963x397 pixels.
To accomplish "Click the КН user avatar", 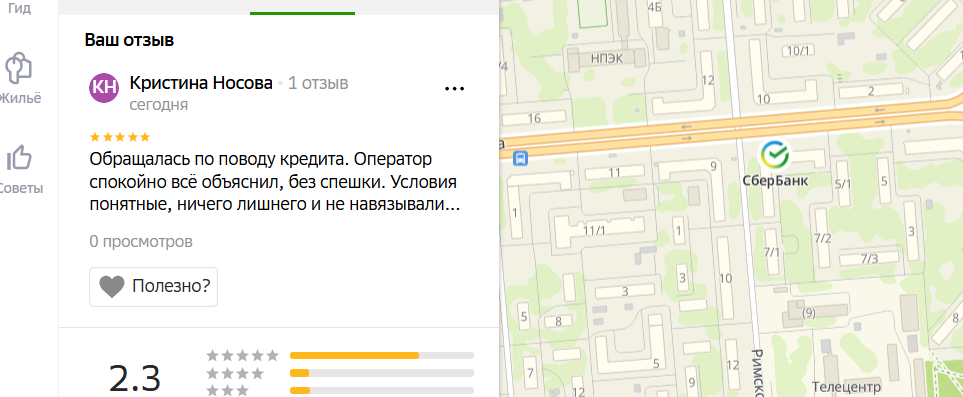I will pyautogui.click(x=104, y=87).
